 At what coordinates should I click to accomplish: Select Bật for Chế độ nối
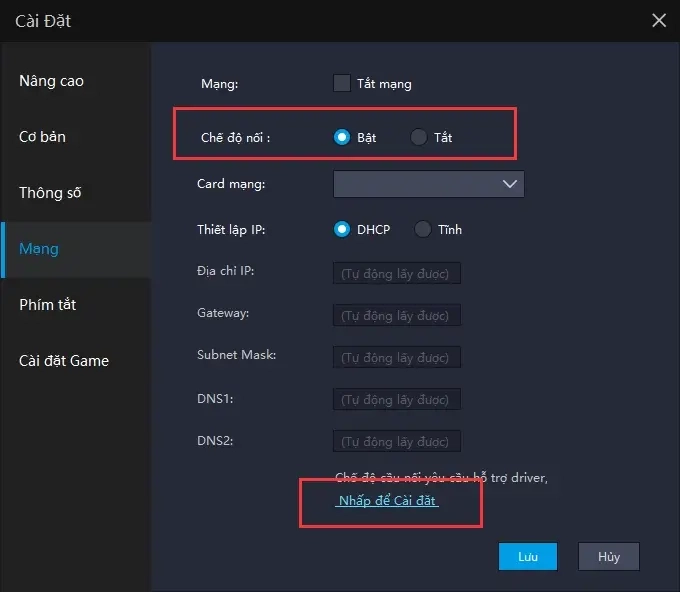342,137
